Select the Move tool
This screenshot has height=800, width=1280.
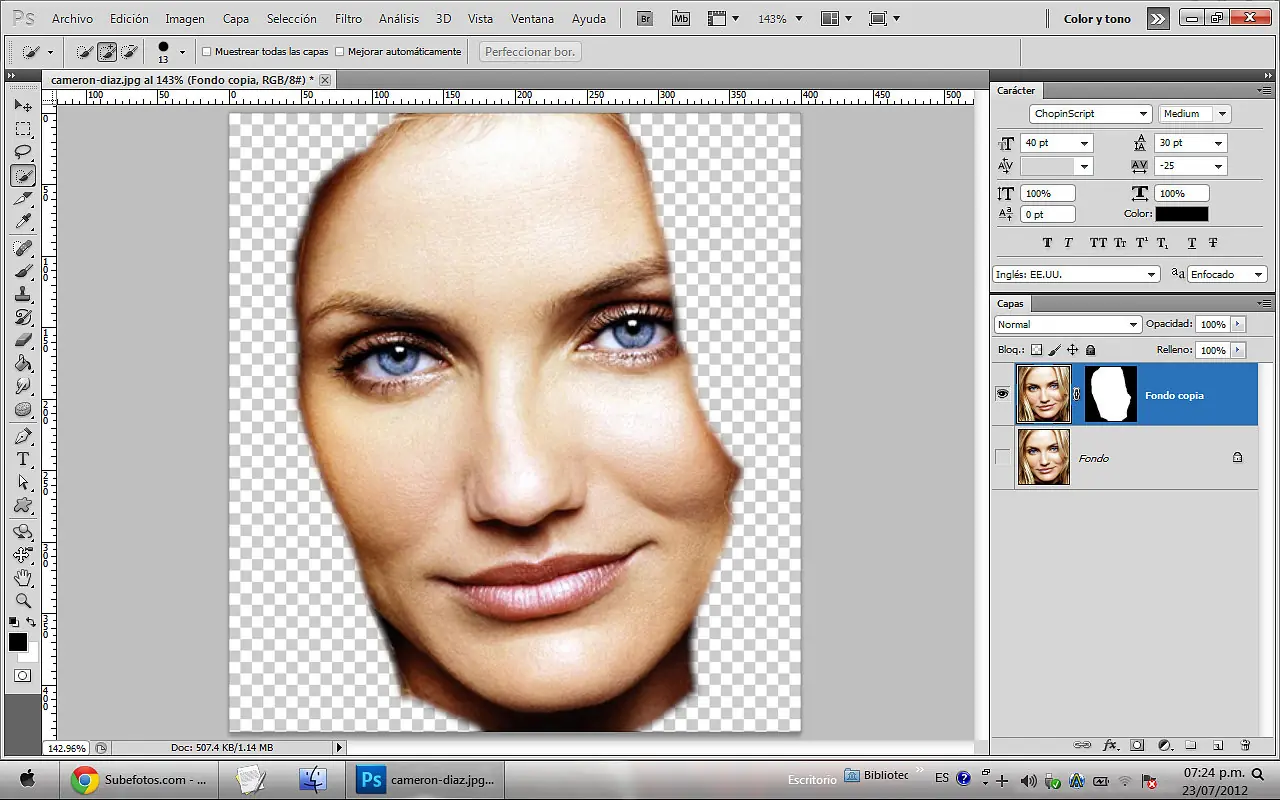tap(23, 106)
